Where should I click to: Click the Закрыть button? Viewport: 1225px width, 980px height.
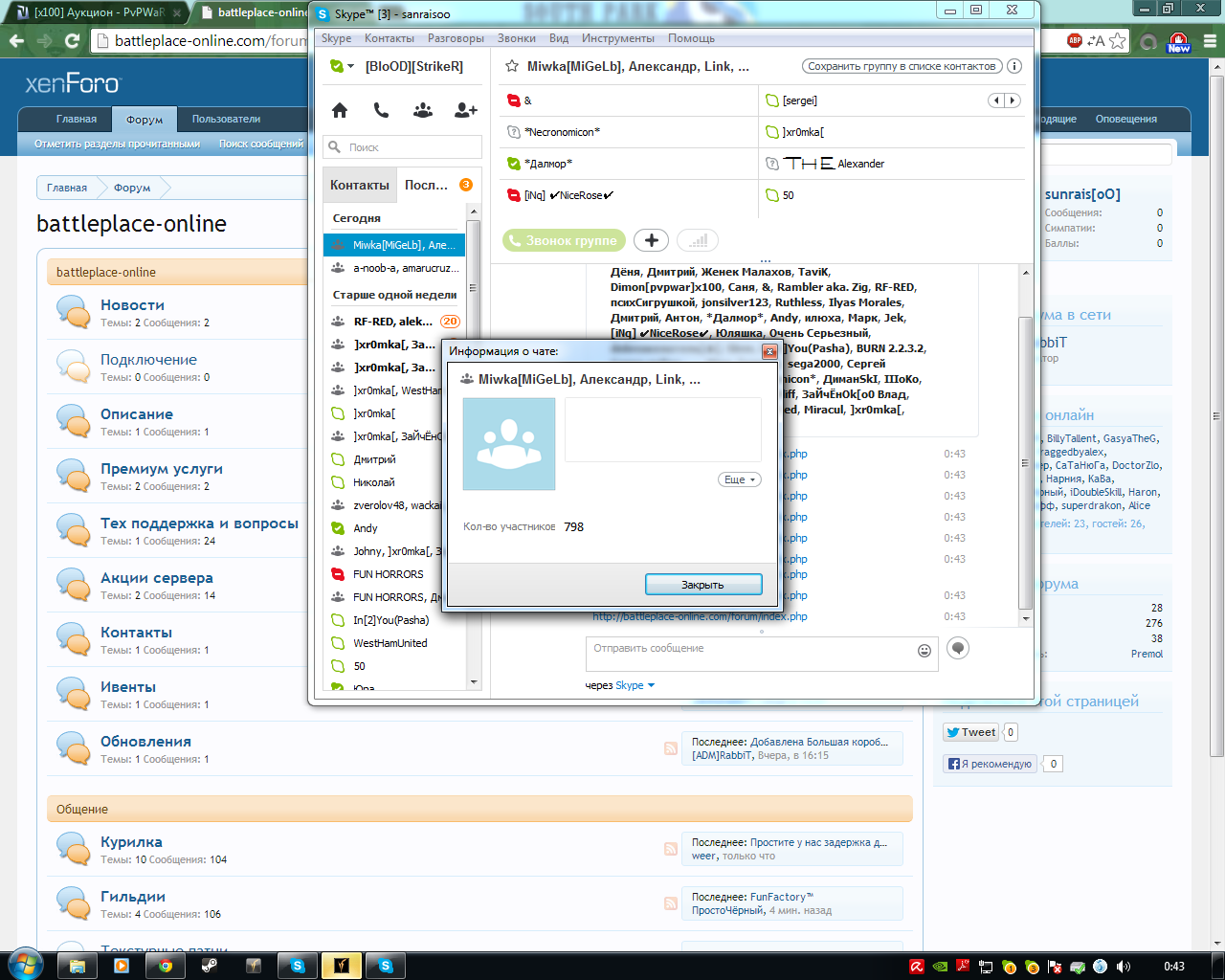pyautogui.click(x=703, y=584)
